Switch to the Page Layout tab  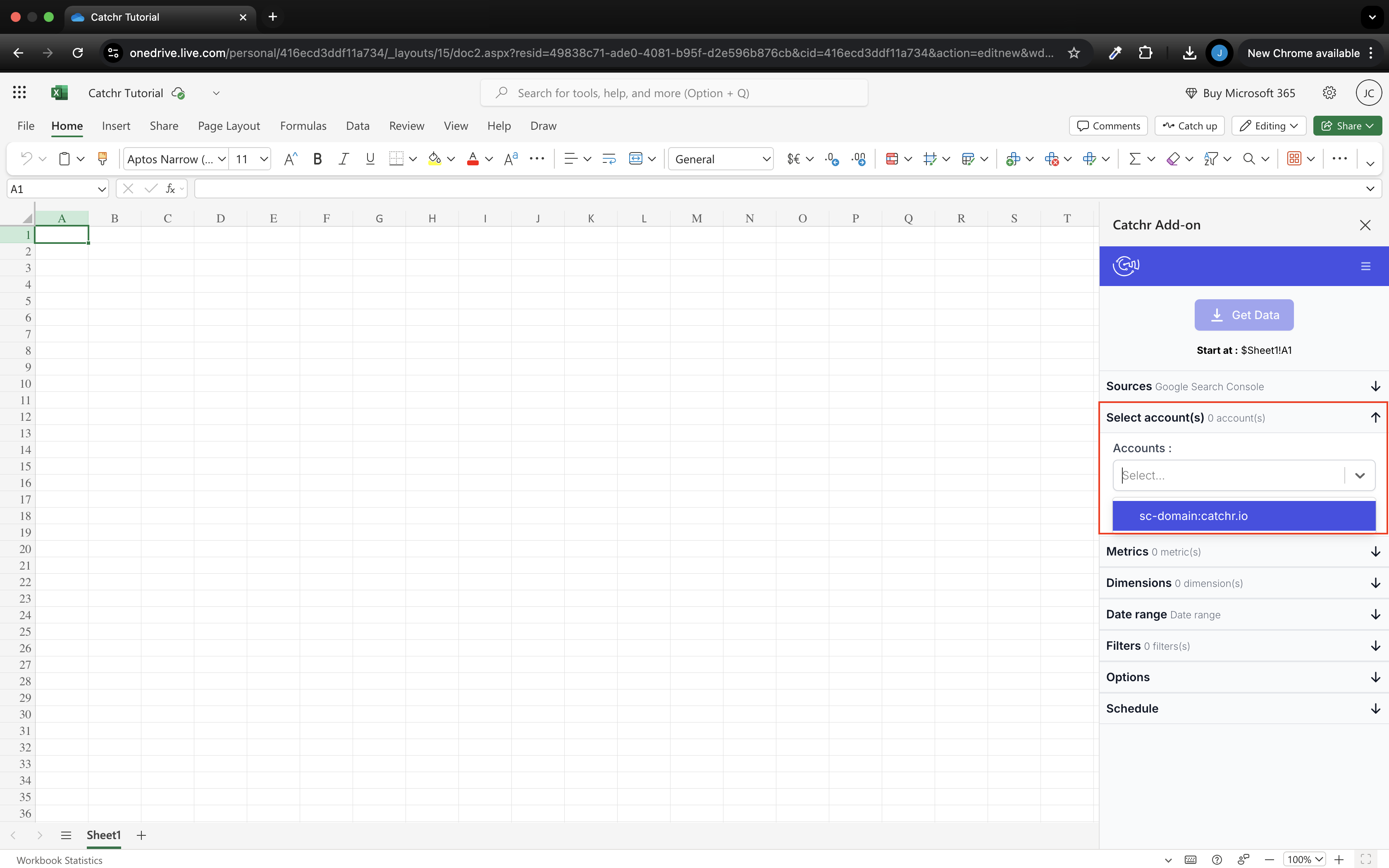229,126
